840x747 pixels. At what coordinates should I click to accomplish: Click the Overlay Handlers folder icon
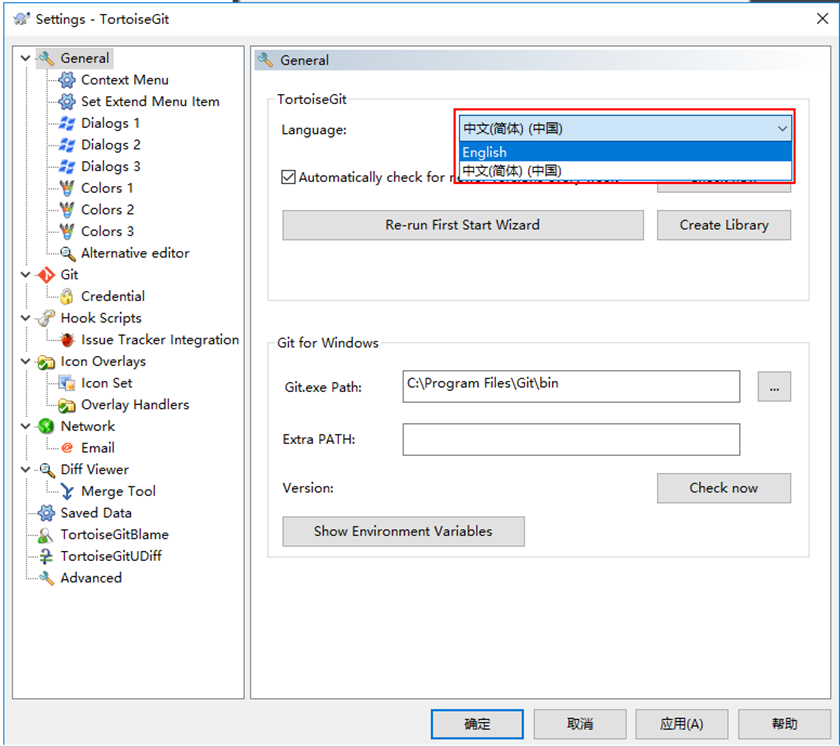click(67, 405)
